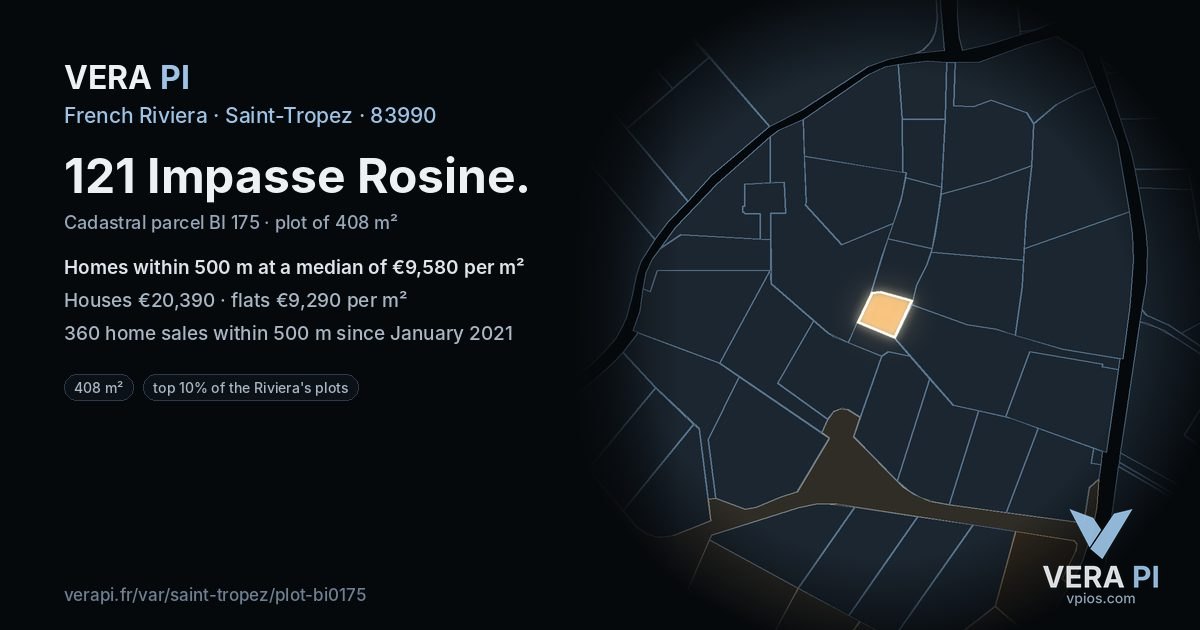Click the '121 Impasse Rosine.' heading
The width and height of the screenshot is (1200, 630).
click(297, 177)
